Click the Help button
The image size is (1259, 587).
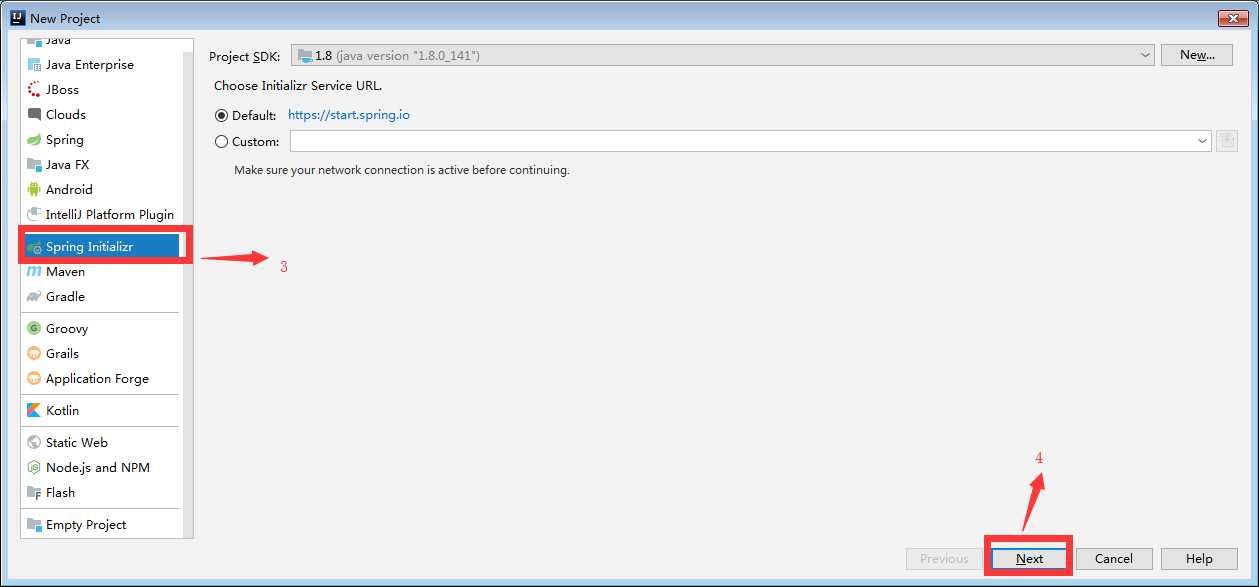[1199, 559]
